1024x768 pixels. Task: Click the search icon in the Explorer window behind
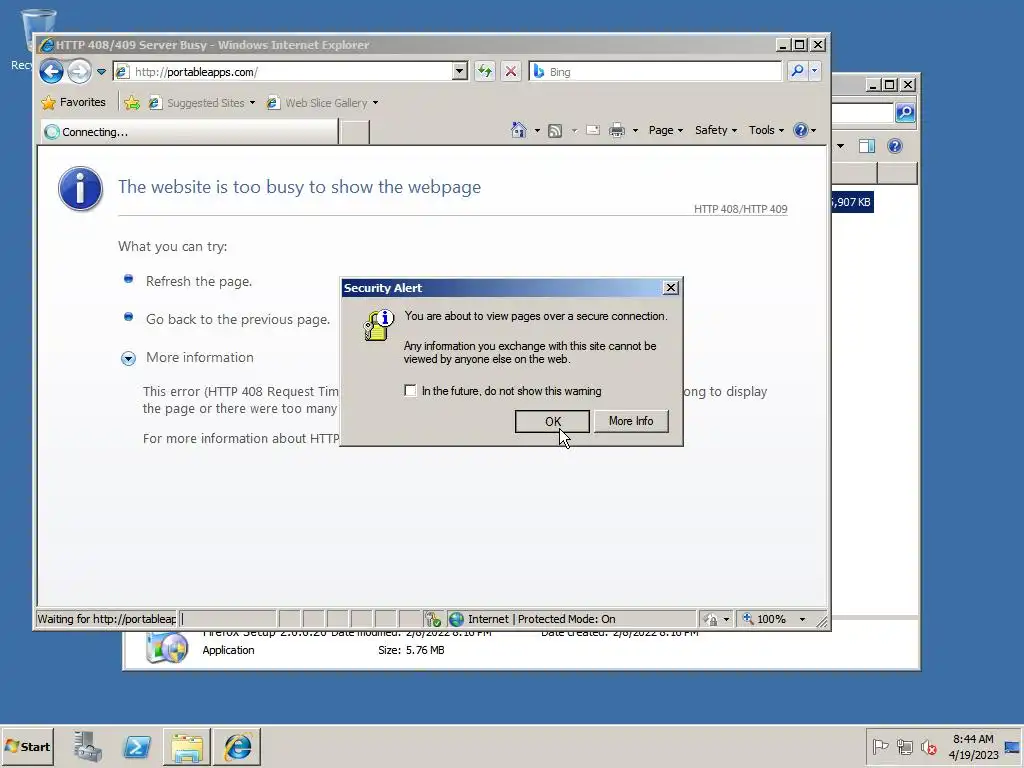coord(905,113)
